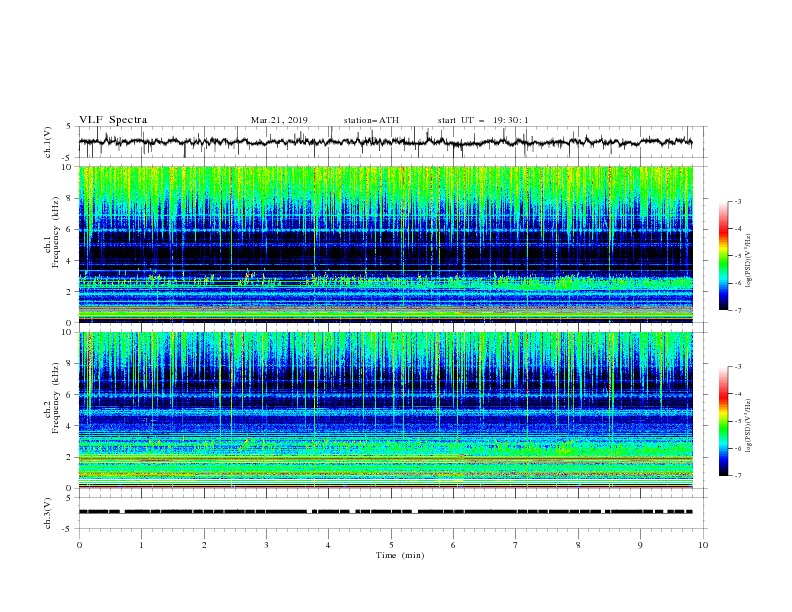
Task: Click inside the ch.2 spectrogram panel
Action: [x=386, y=410]
